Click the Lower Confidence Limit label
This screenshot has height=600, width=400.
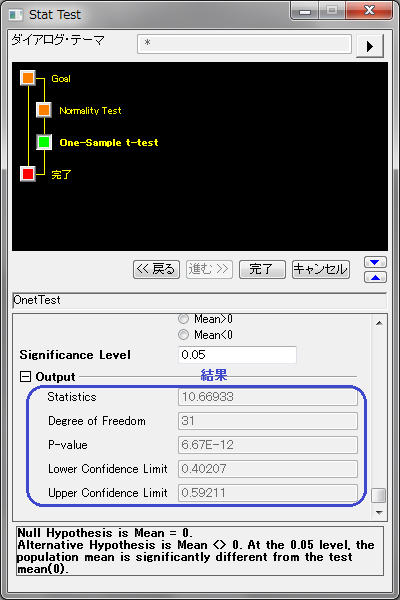pos(108,469)
